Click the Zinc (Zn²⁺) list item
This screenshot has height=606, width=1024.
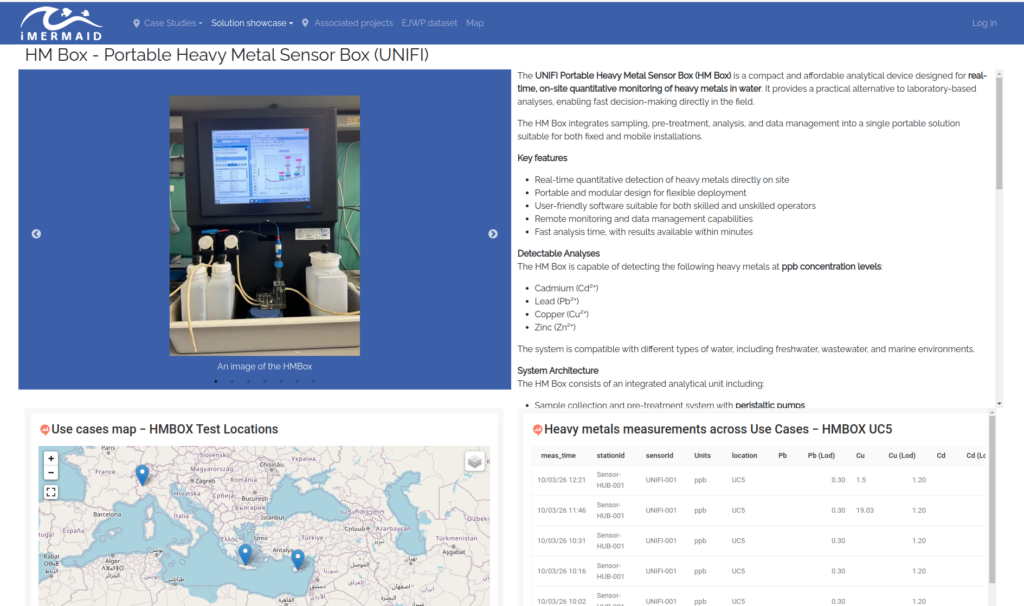[555, 327]
